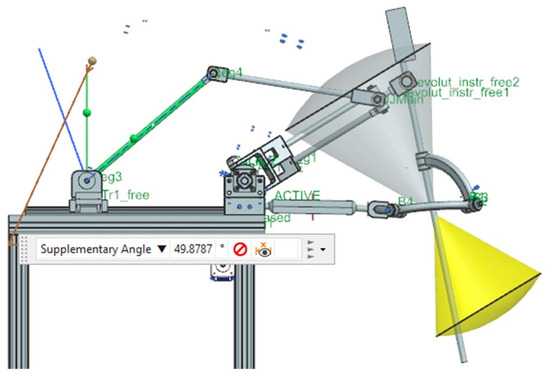This screenshot has width=550, height=377.
Task: Select the green dot on vertical line
Action: pos(87,113)
